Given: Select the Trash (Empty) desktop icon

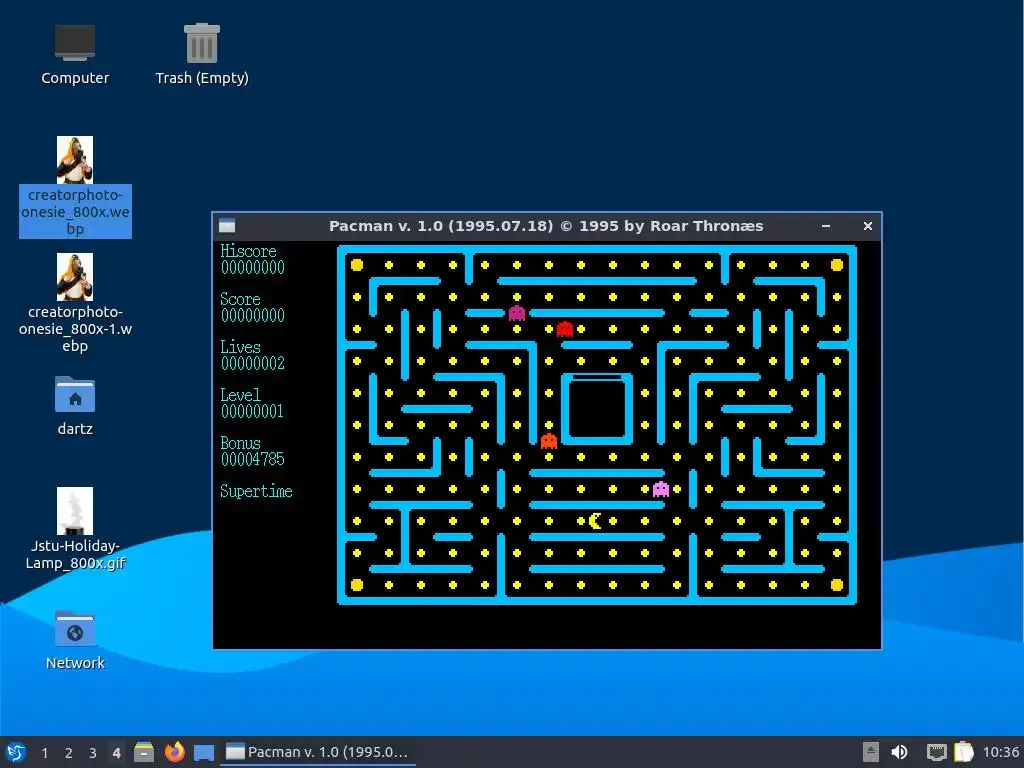Looking at the screenshot, I should [x=202, y=55].
